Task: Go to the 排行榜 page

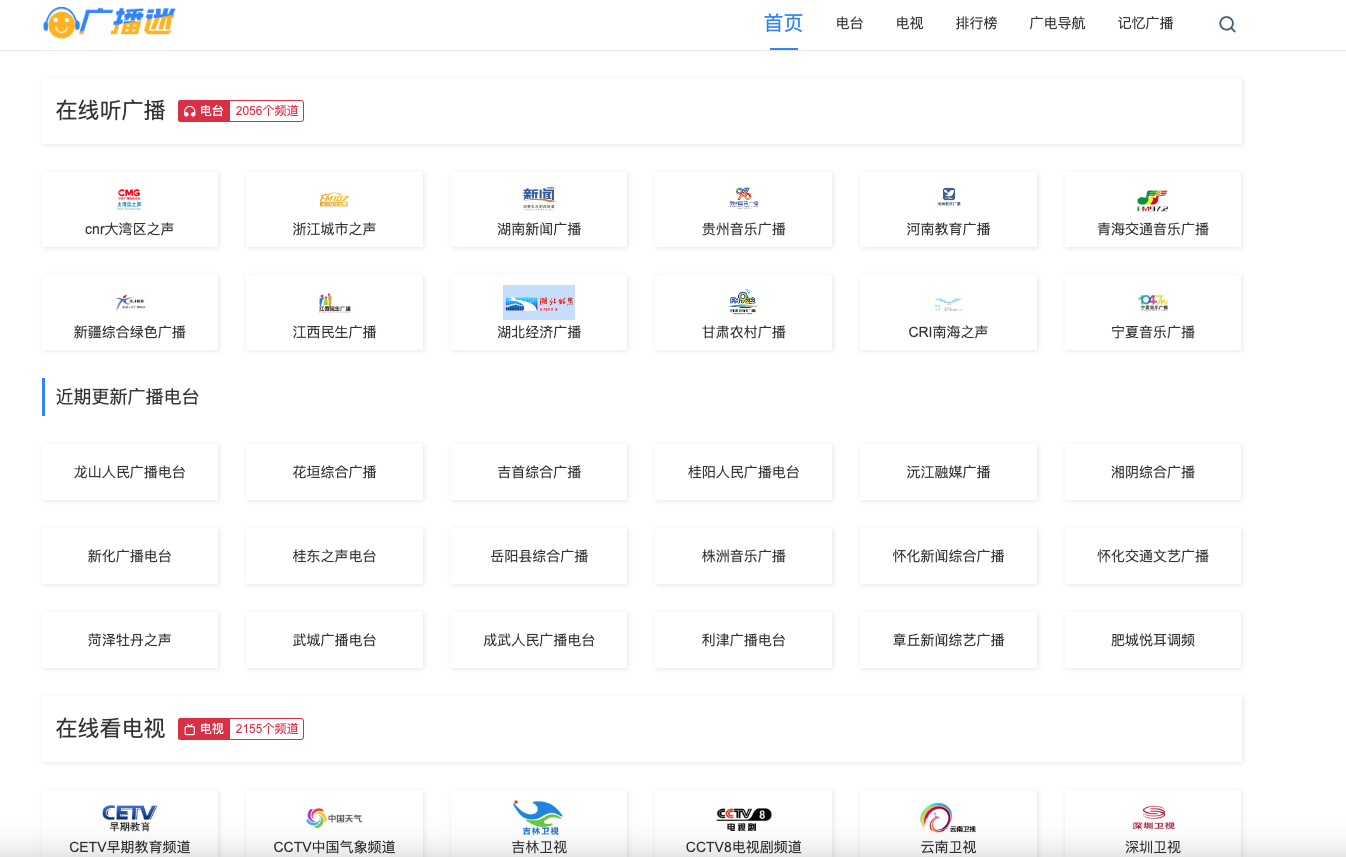Action: coord(976,24)
